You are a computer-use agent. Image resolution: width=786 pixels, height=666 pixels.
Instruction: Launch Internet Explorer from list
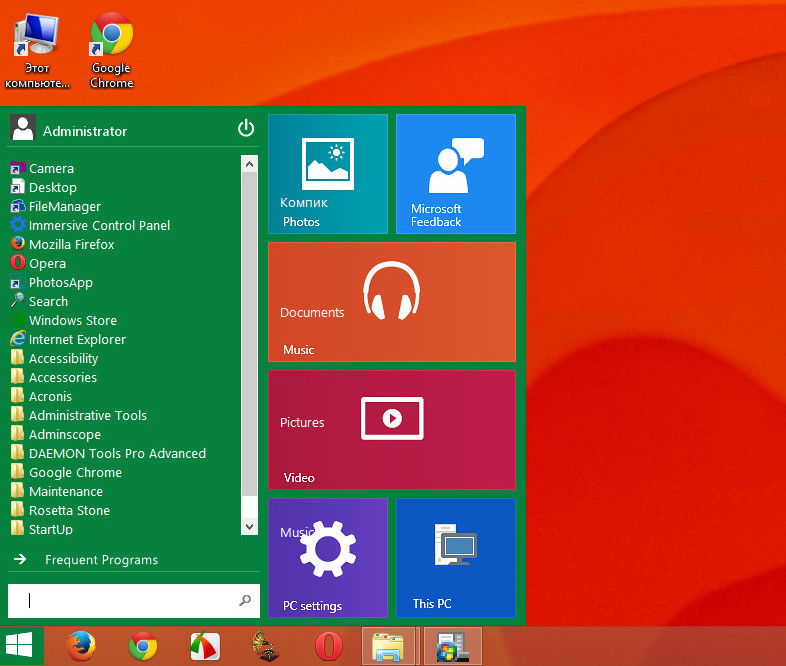(x=68, y=340)
